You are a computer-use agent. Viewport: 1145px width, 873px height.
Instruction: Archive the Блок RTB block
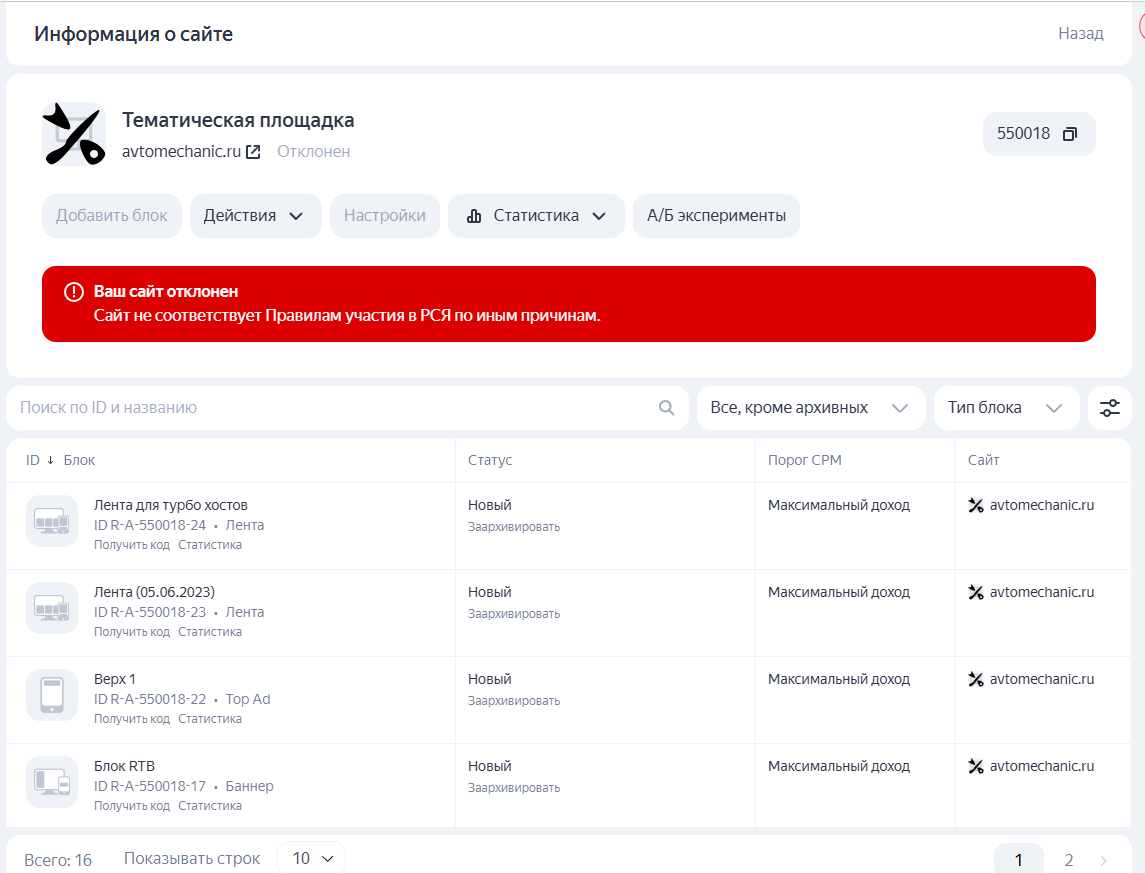tap(514, 788)
